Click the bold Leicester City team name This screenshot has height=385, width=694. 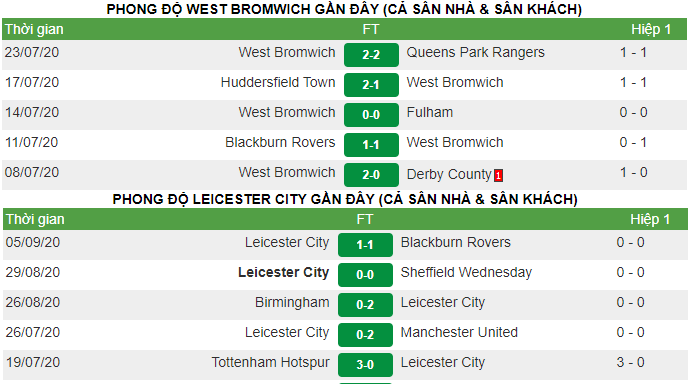click(283, 273)
